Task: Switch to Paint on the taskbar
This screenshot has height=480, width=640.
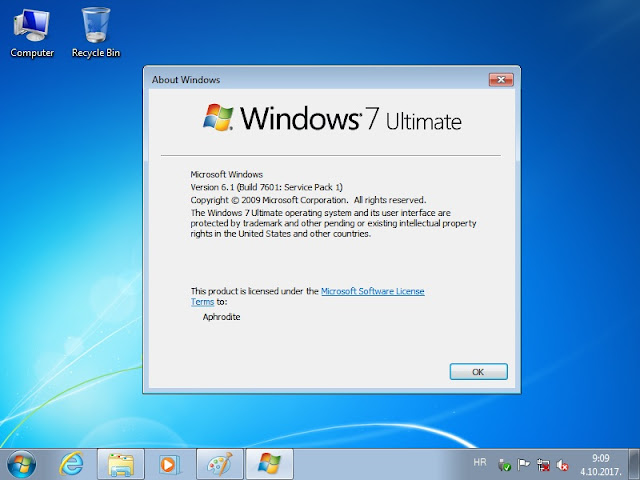Action: point(220,464)
